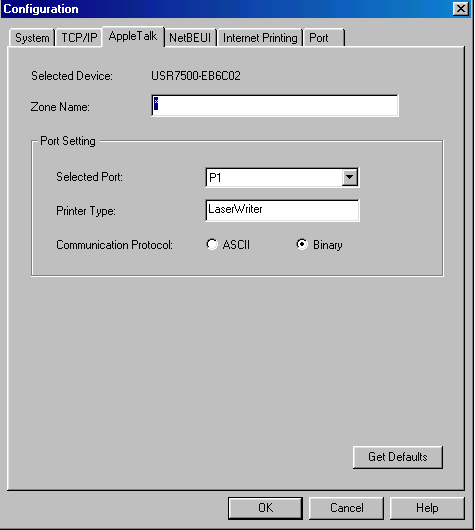The image size is (475, 530).
Task: Select the AppleTalk tab
Action: tap(133, 36)
